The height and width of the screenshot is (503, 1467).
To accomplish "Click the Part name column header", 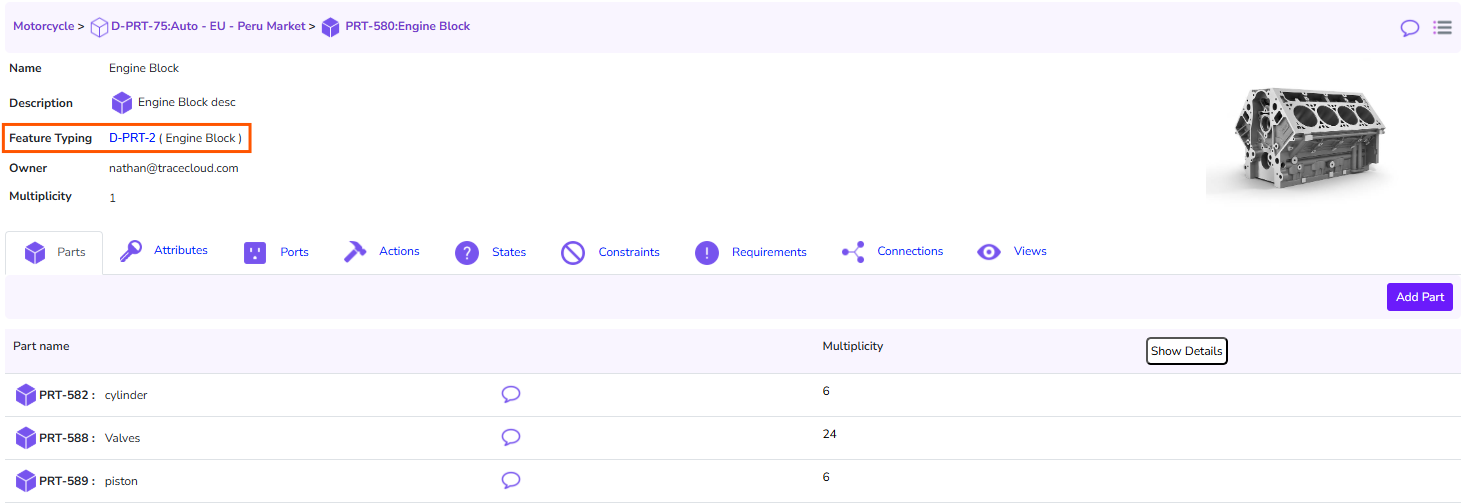I will [41, 346].
